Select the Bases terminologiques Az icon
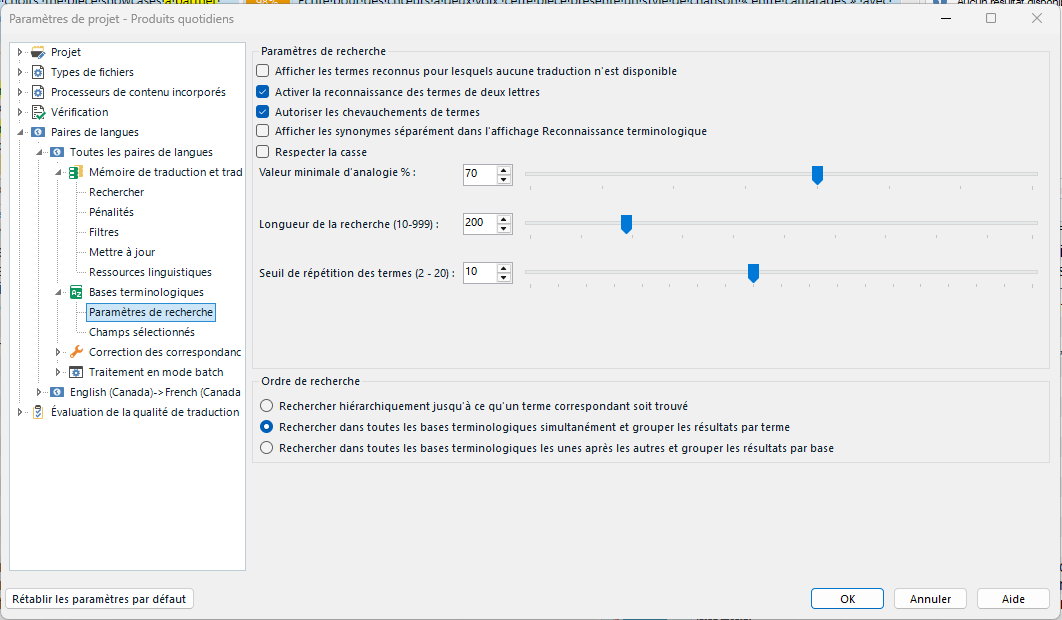The image size is (1062, 620). coord(74,292)
